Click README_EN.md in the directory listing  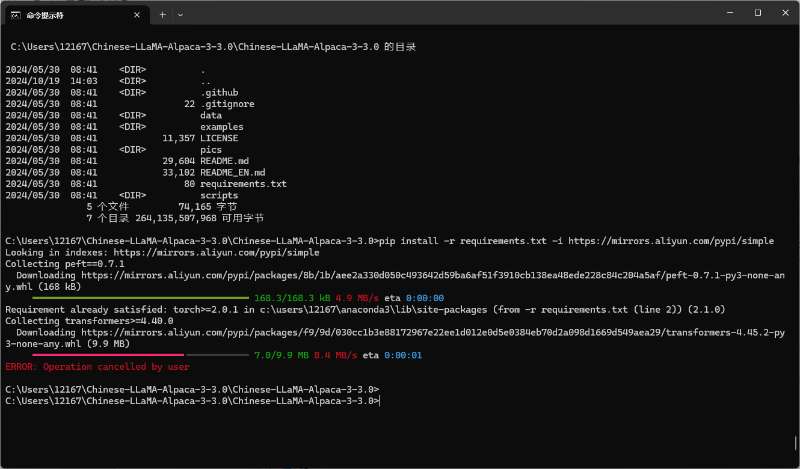(x=233, y=172)
